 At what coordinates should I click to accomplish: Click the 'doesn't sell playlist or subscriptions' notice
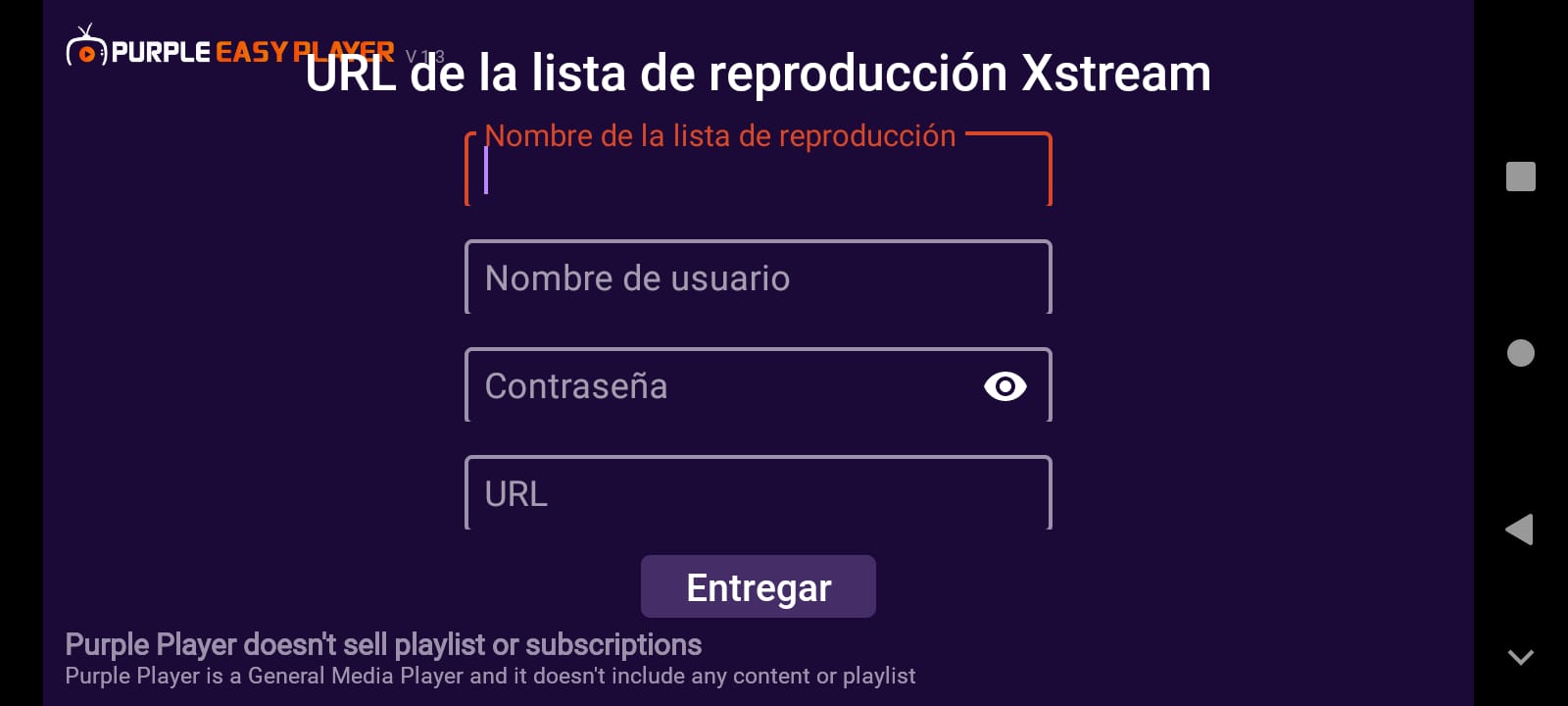(x=383, y=644)
